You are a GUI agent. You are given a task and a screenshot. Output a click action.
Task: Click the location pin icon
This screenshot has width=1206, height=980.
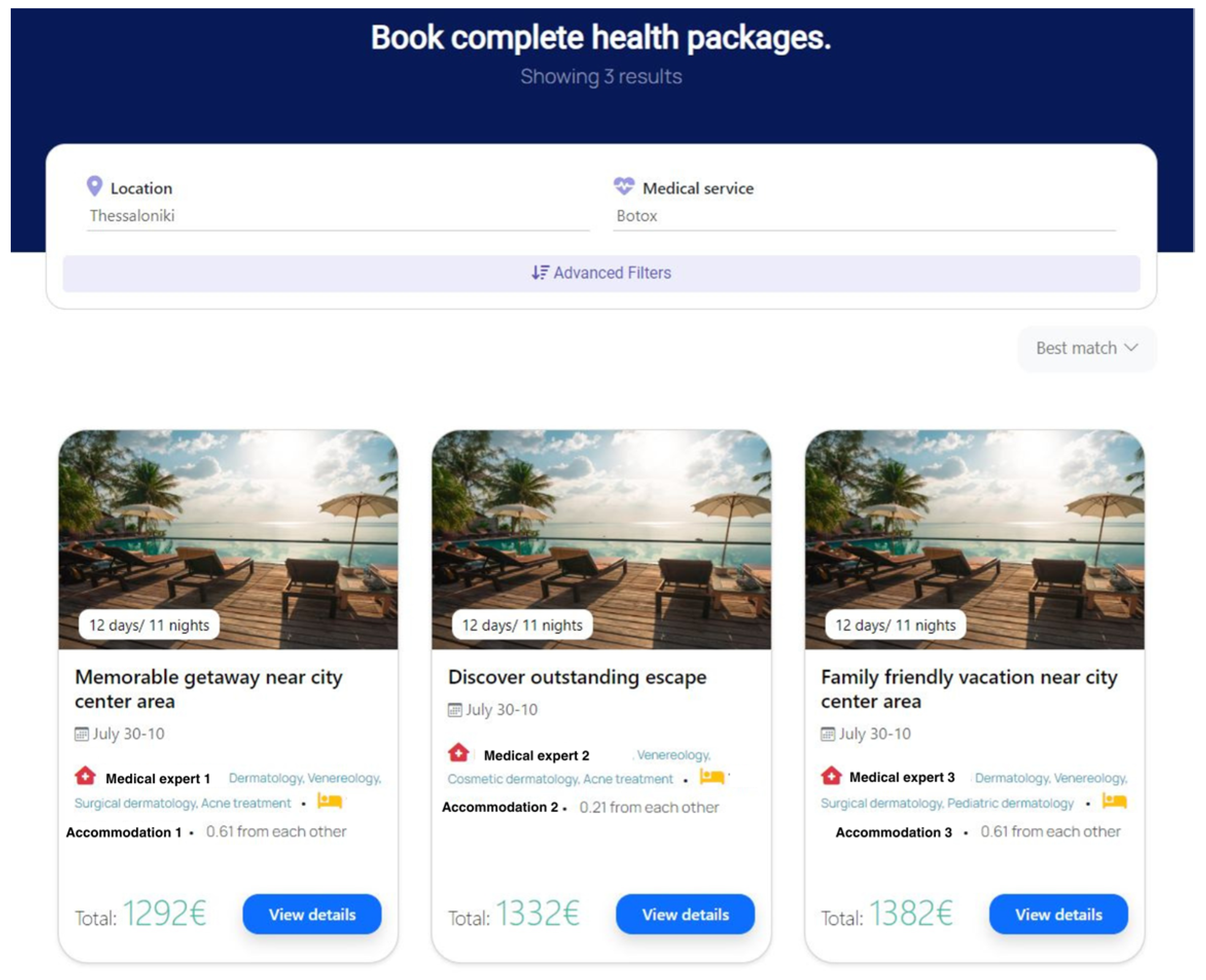[x=94, y=186]
